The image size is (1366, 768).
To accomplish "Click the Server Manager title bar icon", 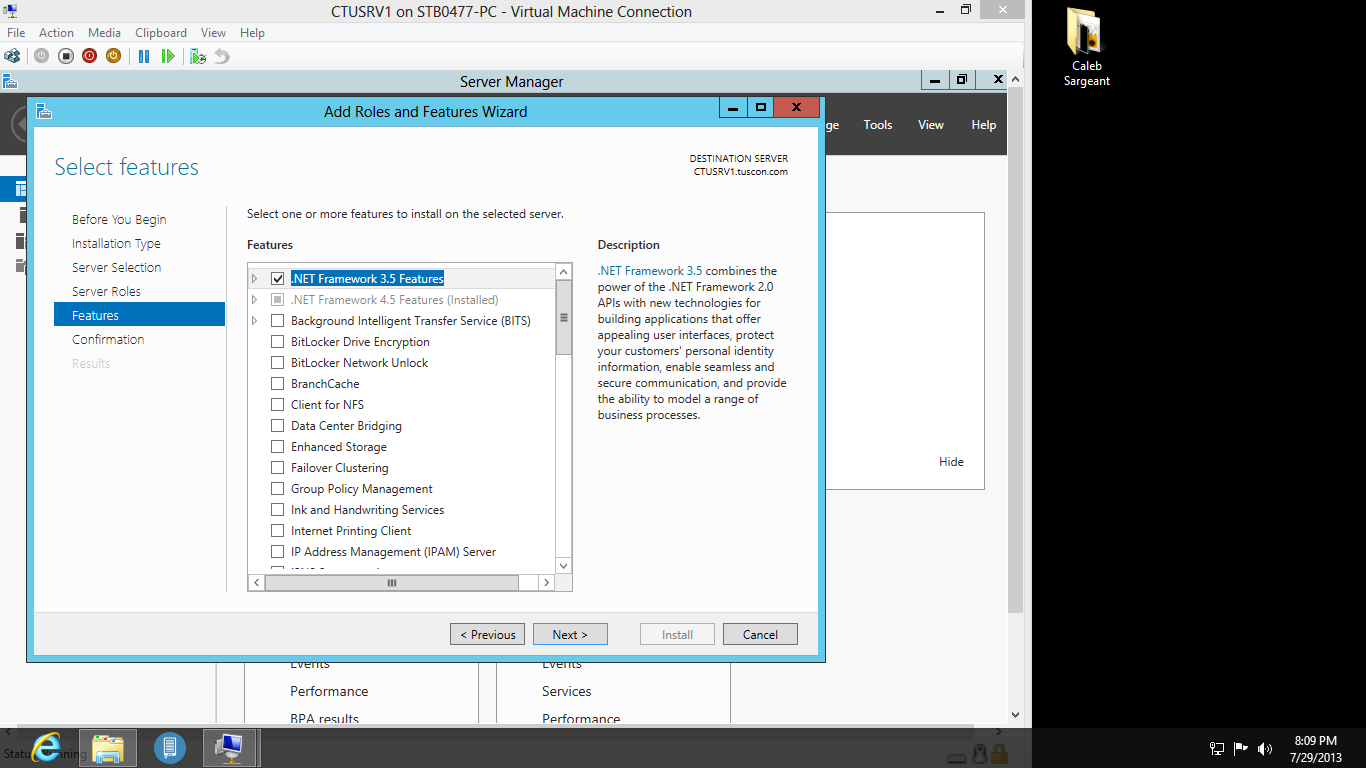I will pyautogui.click(x=10, y=81).
